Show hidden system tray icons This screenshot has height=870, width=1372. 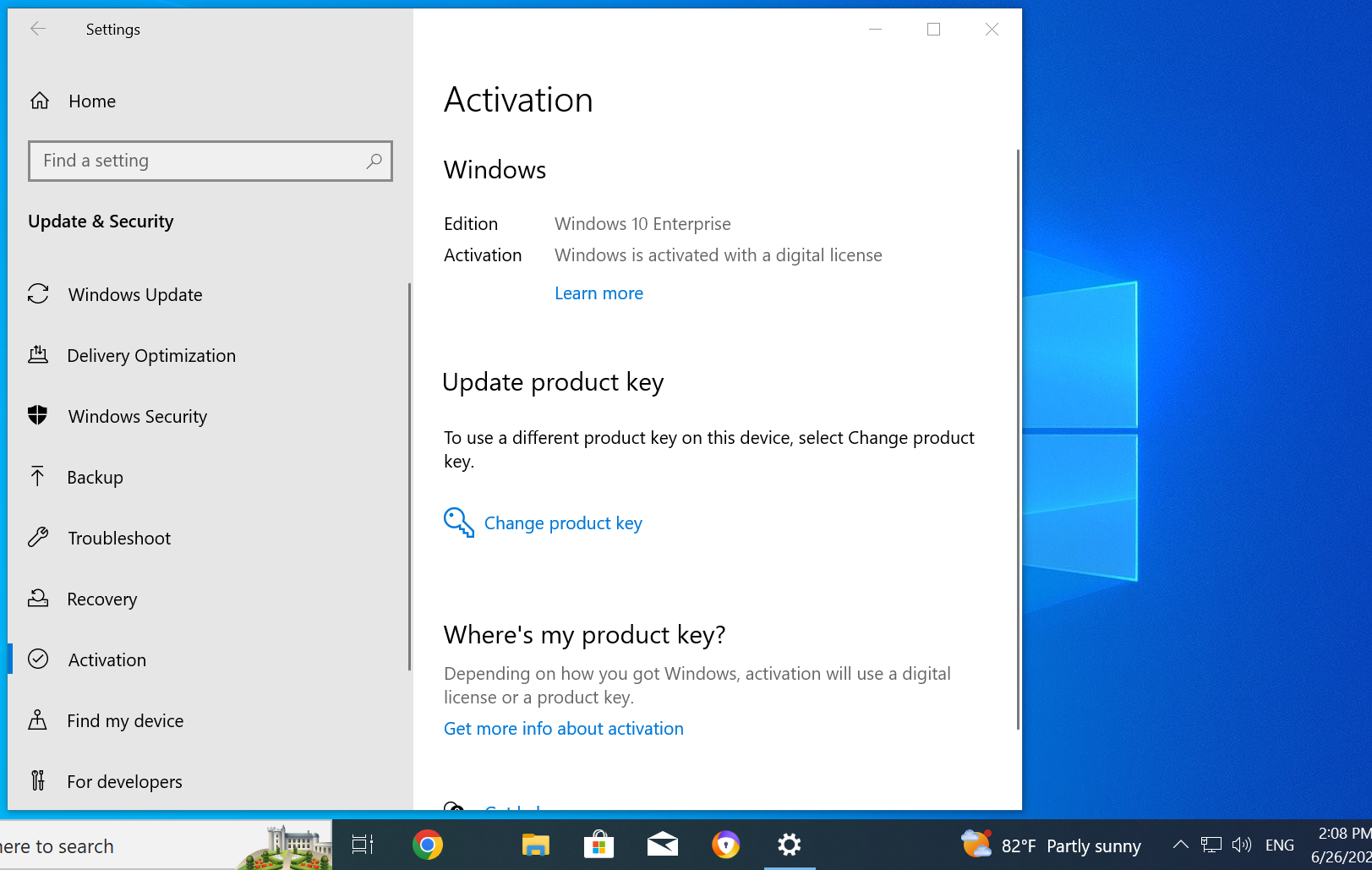(1181, 845)
